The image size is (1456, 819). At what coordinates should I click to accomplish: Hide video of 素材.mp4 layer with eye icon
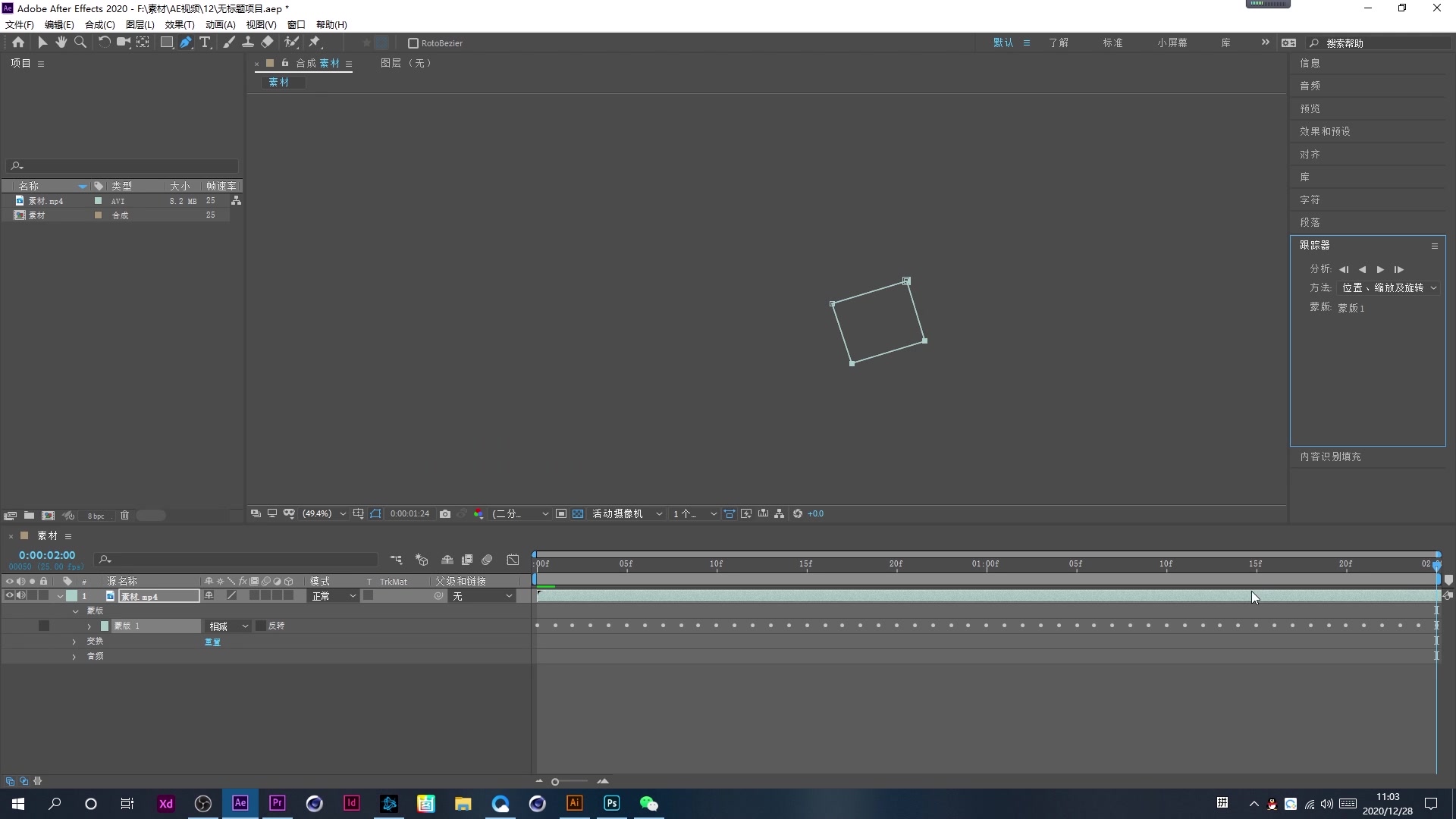coord(9,596)
